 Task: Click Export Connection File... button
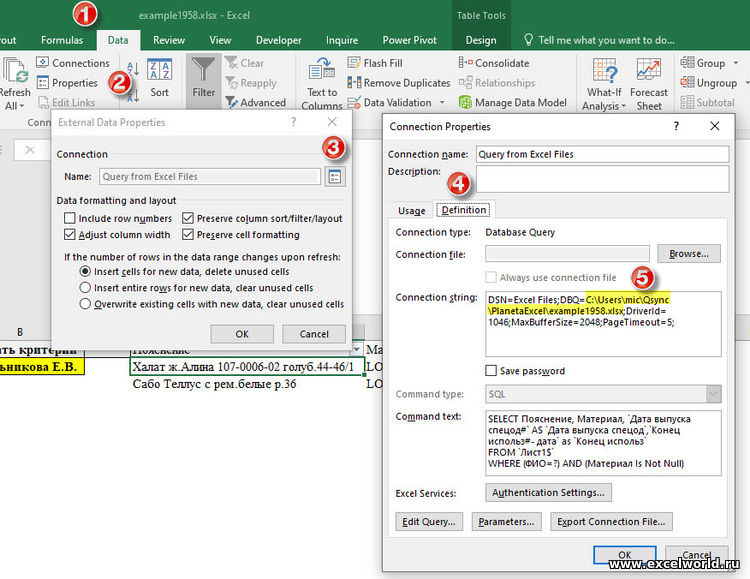point(611,522)
